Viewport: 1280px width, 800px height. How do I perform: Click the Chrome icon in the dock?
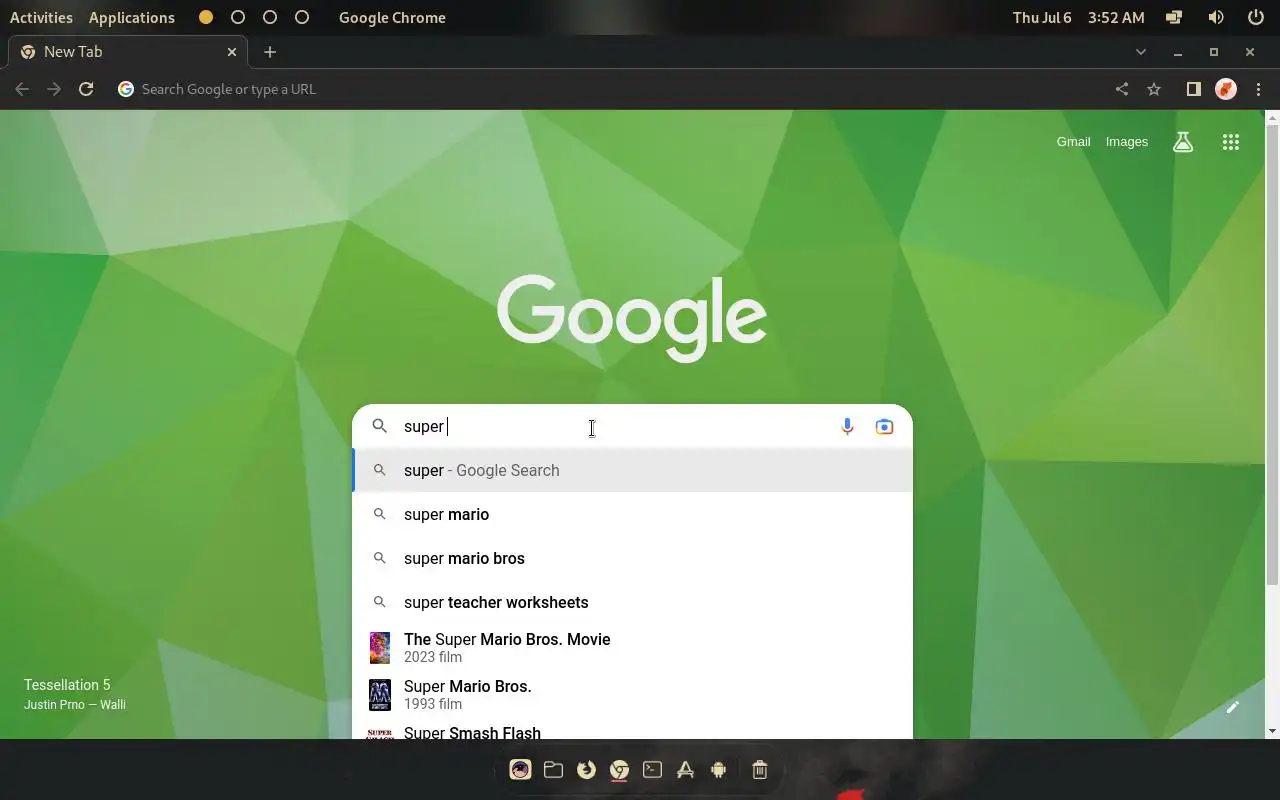coord(620,769)
